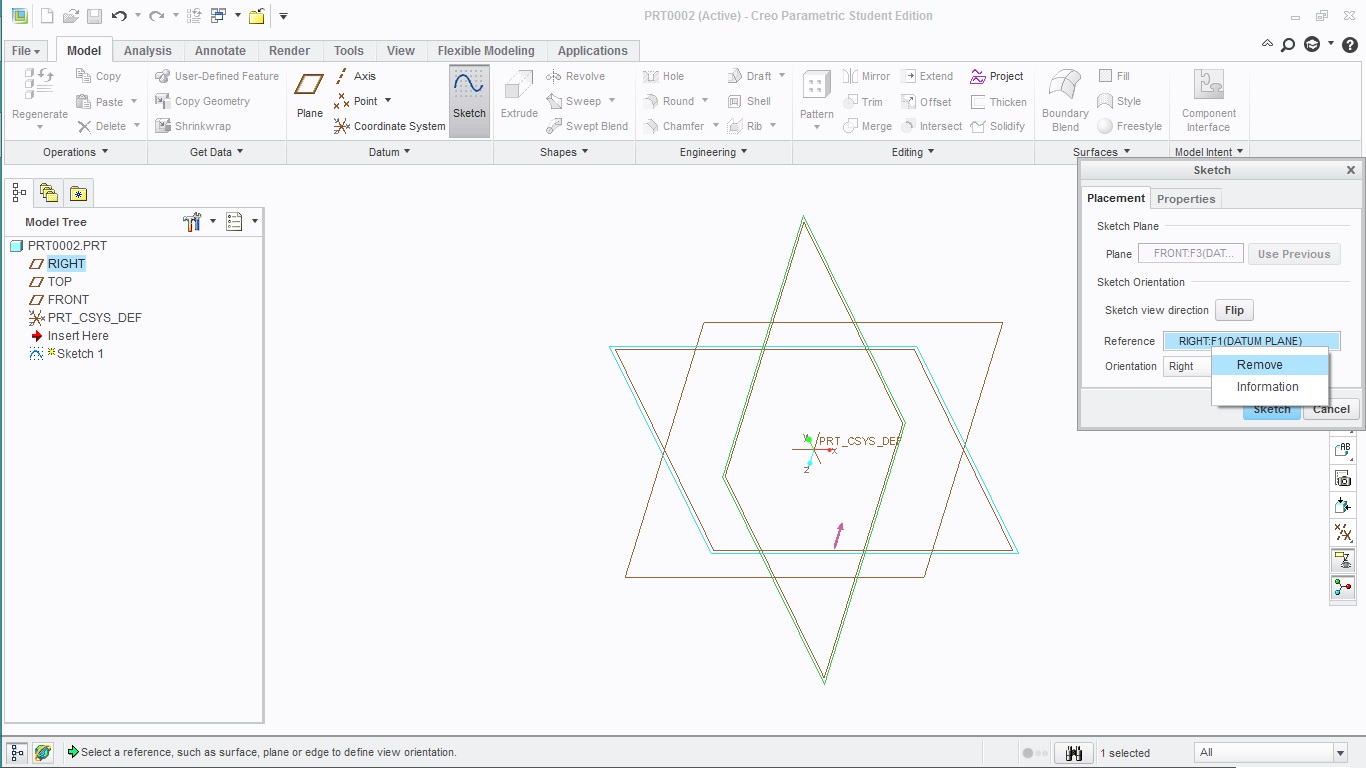Click the Save icon in quick access toolbar

[x=94, y=16]
